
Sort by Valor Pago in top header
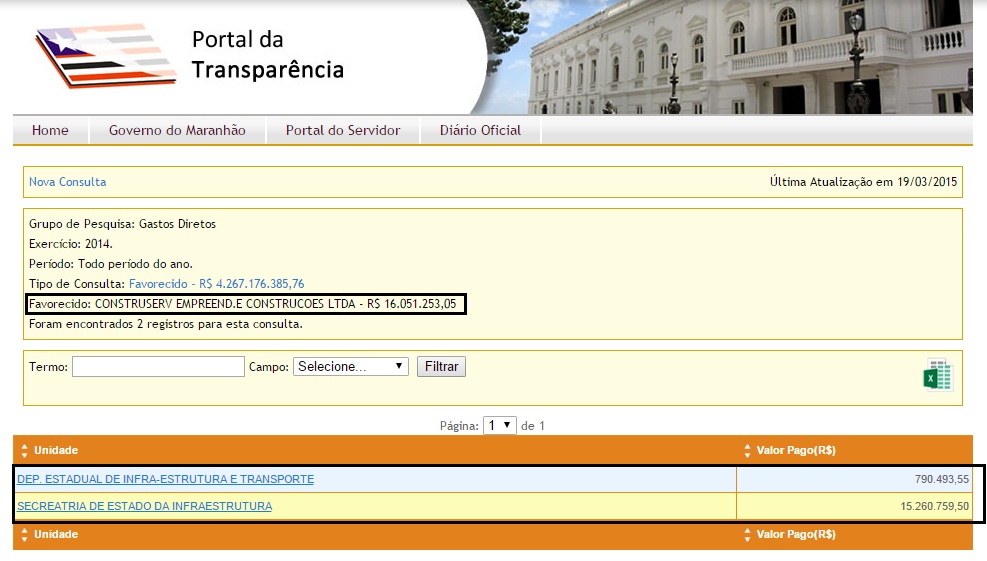pos(795,450)
